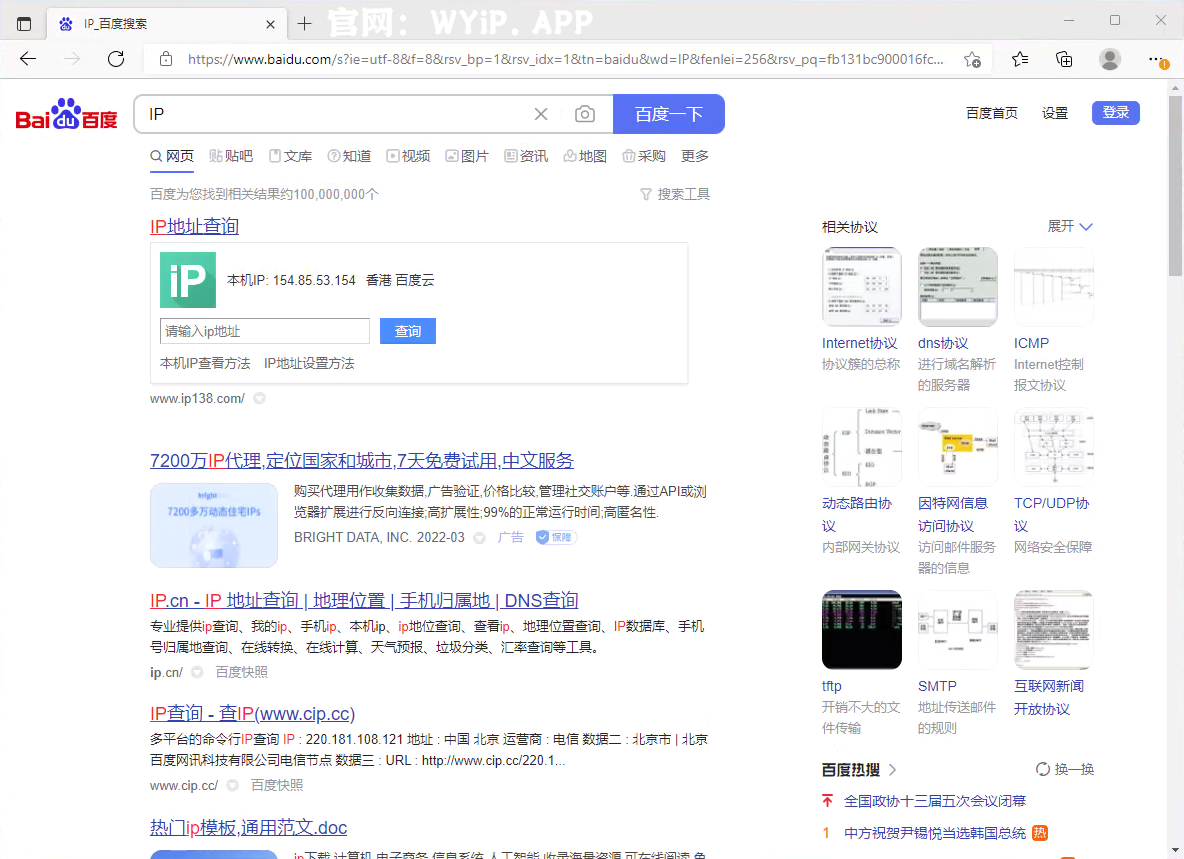Open browser settings and more menu
Image resolution: width=1184 pixels, height=859 pixels.
[1156, 59]
